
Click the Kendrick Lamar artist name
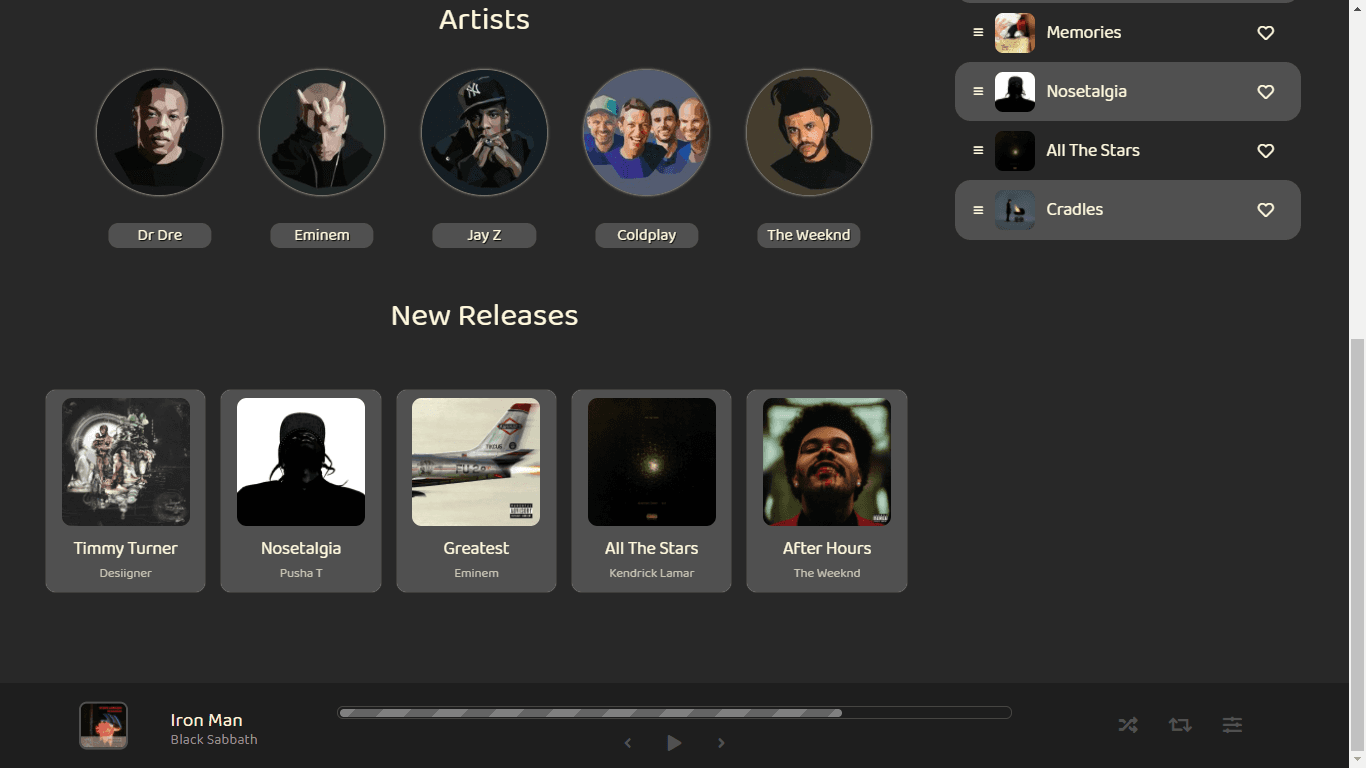click(652, 573)
